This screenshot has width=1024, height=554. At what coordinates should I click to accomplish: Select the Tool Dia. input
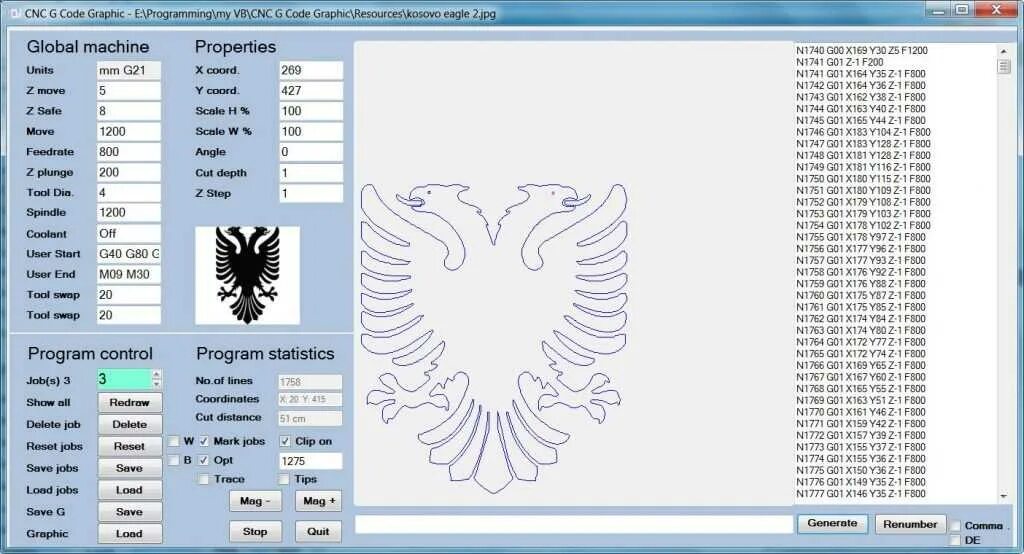[129, 193]
